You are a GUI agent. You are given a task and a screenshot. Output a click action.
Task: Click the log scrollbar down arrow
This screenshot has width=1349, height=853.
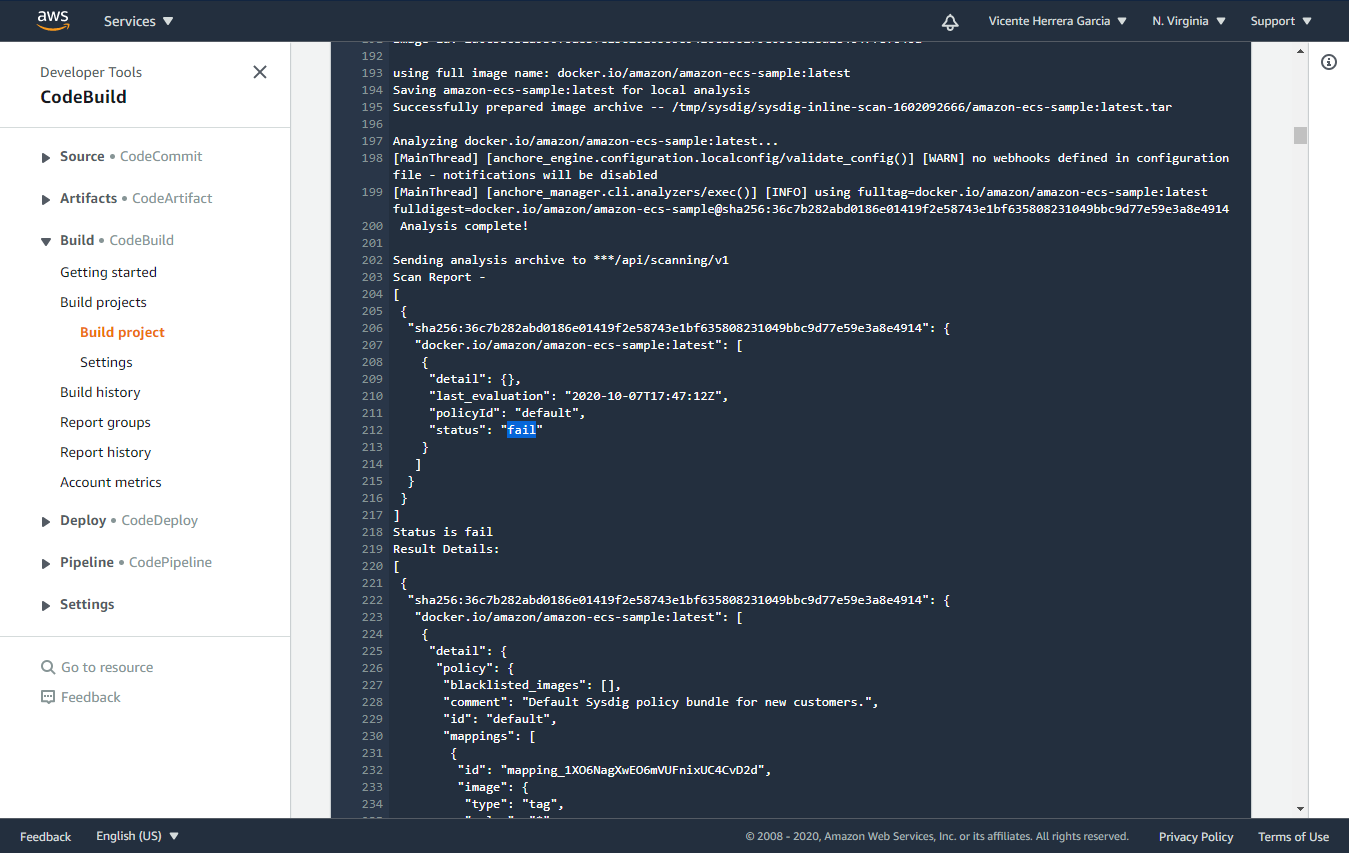(1300, 809)
